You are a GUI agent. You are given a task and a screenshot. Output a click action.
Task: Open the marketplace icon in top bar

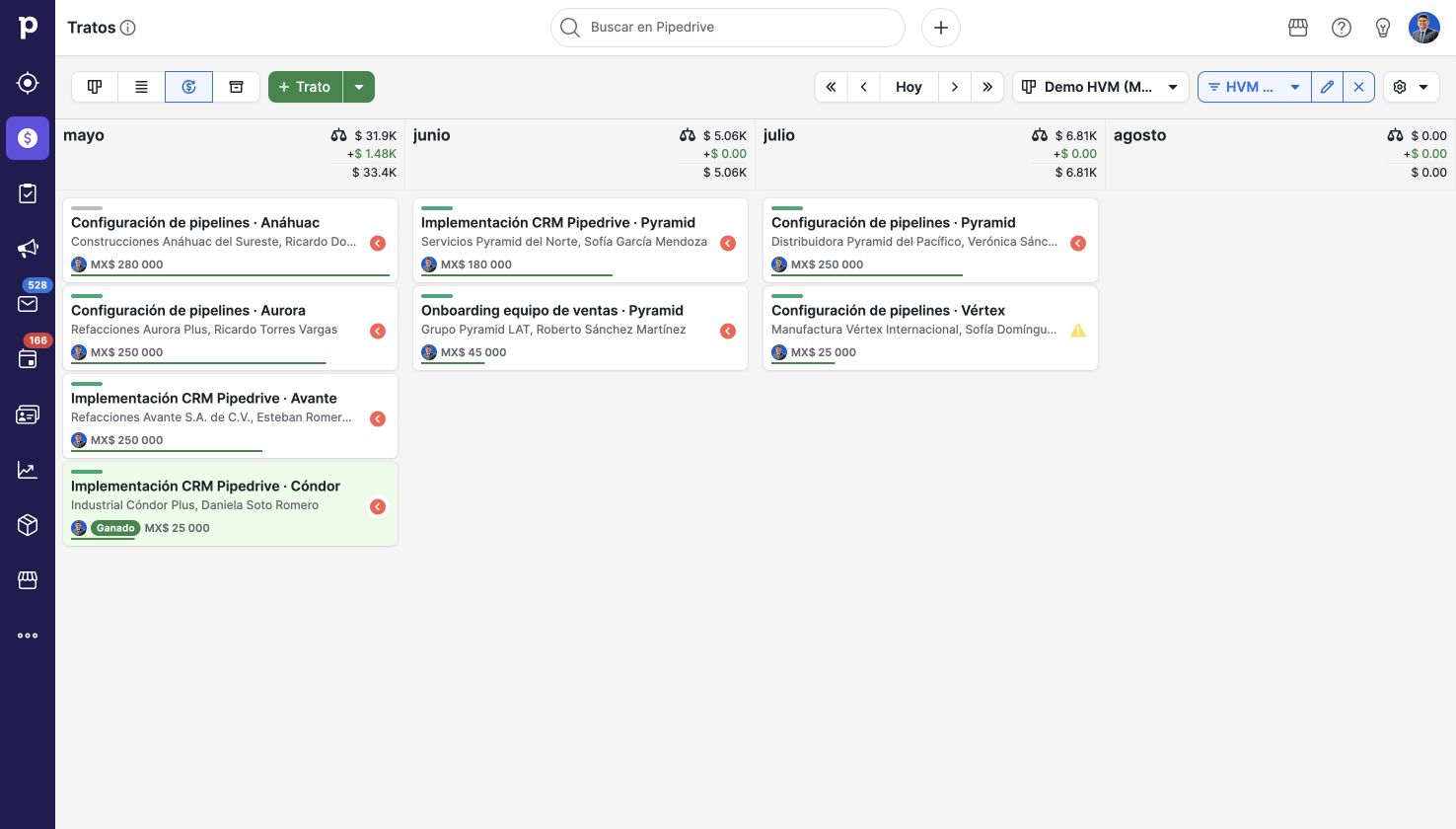pyautogui.click(x=1298, y=28)
